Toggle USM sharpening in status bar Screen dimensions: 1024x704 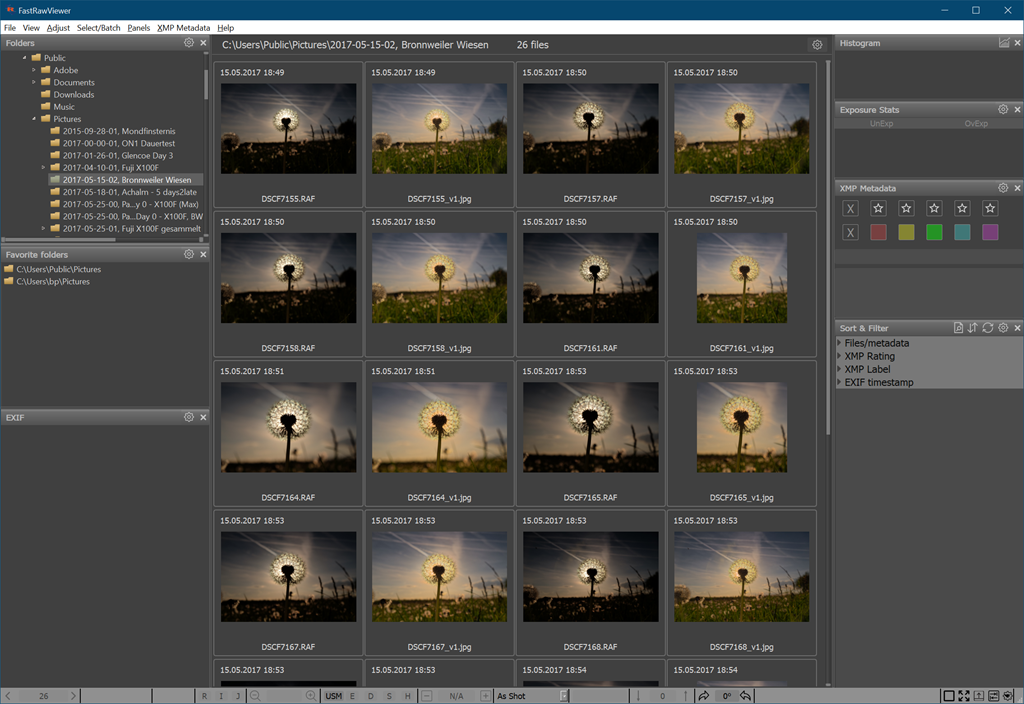pyautogui.click(x=333, y=696)
